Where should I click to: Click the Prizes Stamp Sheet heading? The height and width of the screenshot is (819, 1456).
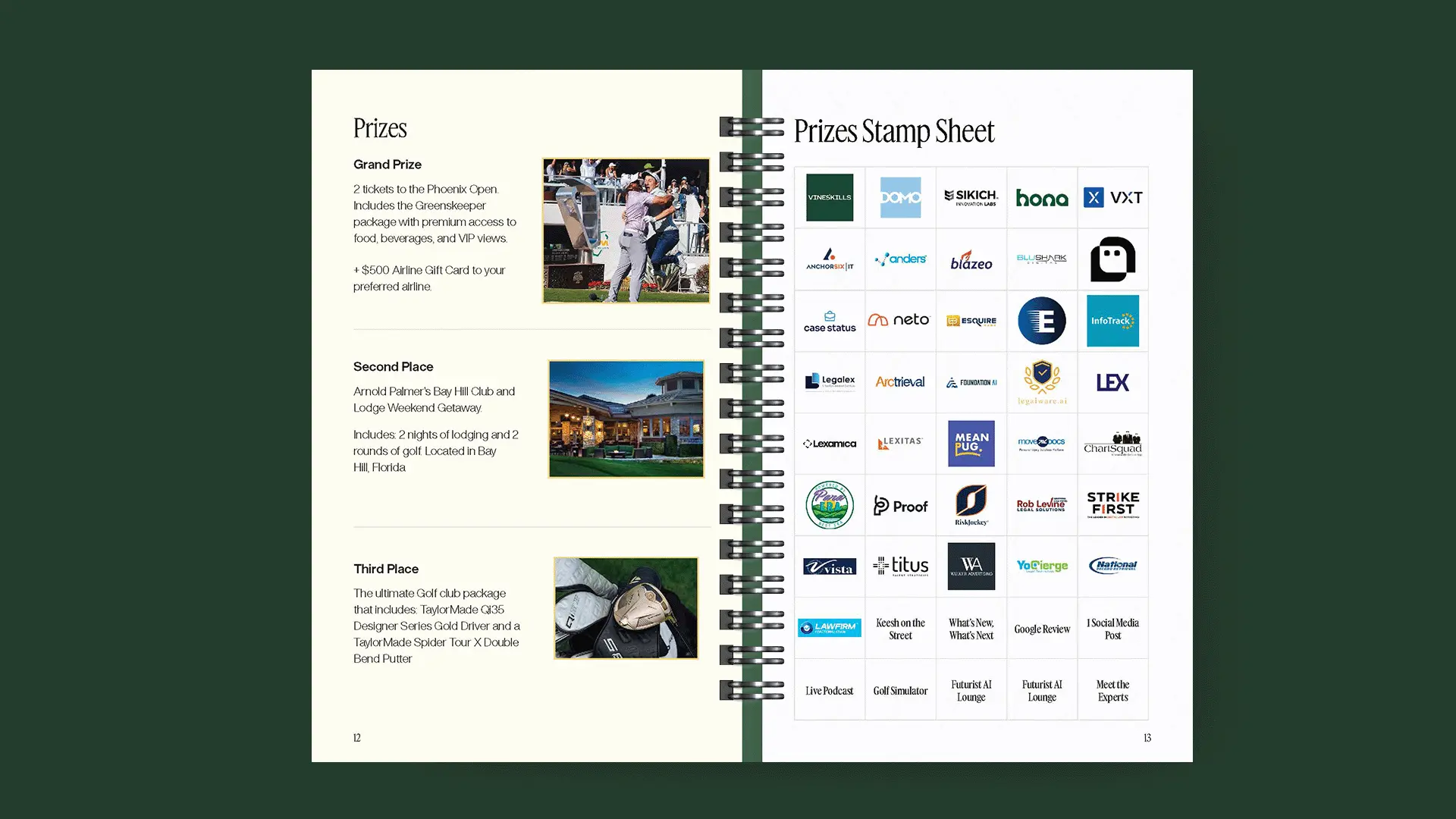tap(893, 131)
